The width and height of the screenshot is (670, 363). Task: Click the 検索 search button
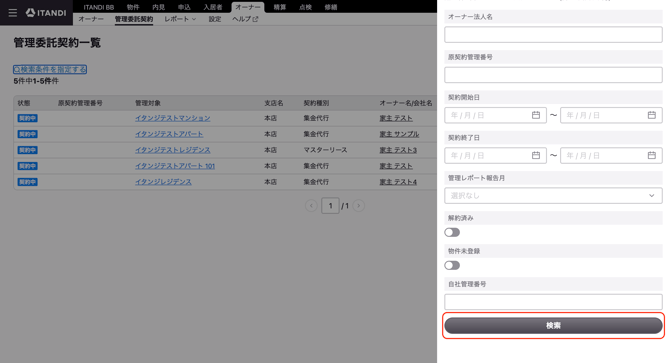coord(553,325)
